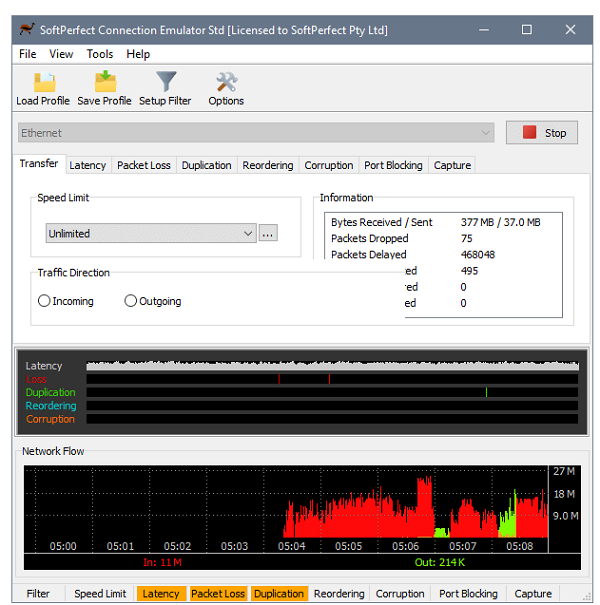Screen dimensions: 600x605
Task: Switch to the Reordering tab
Action: tap(268, 165)
